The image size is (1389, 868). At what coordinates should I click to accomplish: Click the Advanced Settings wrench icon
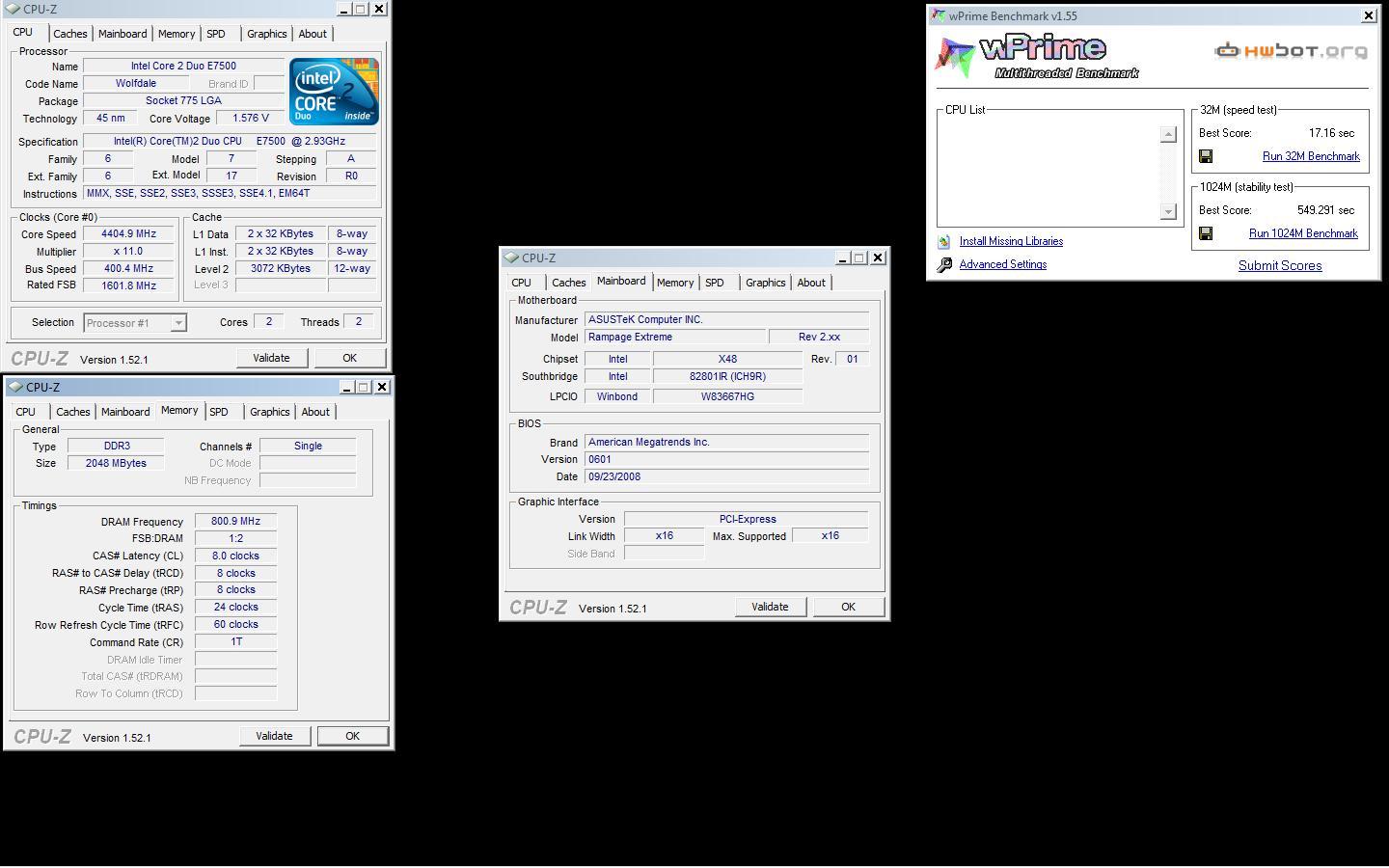coord(944,264)
